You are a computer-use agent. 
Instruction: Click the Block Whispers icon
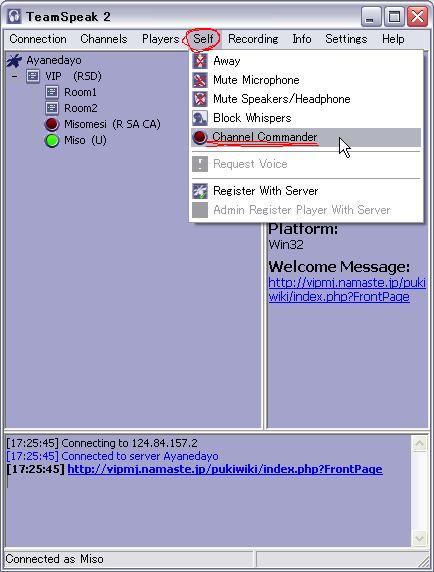pyautogui.click(x=200, y=118)
